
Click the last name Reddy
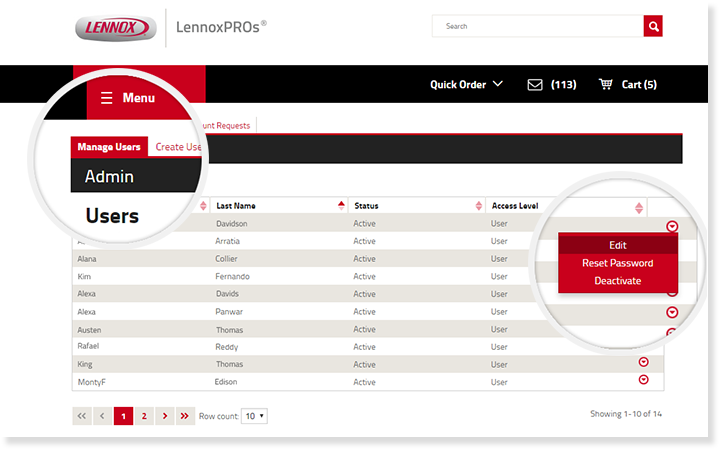click(x=227, y=347)
